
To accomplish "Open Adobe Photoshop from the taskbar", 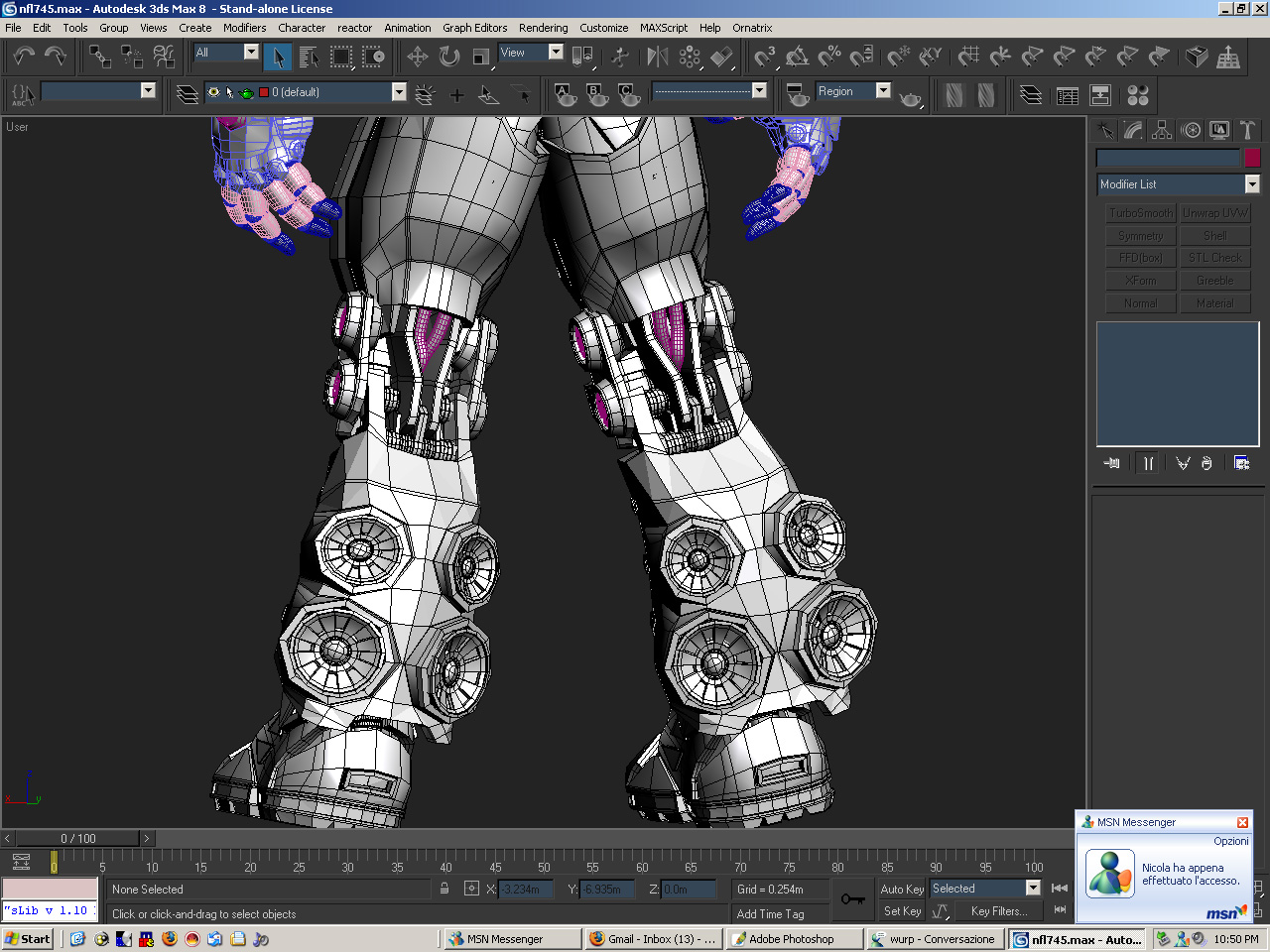I will pyautogui.click(x=792, y=939).
